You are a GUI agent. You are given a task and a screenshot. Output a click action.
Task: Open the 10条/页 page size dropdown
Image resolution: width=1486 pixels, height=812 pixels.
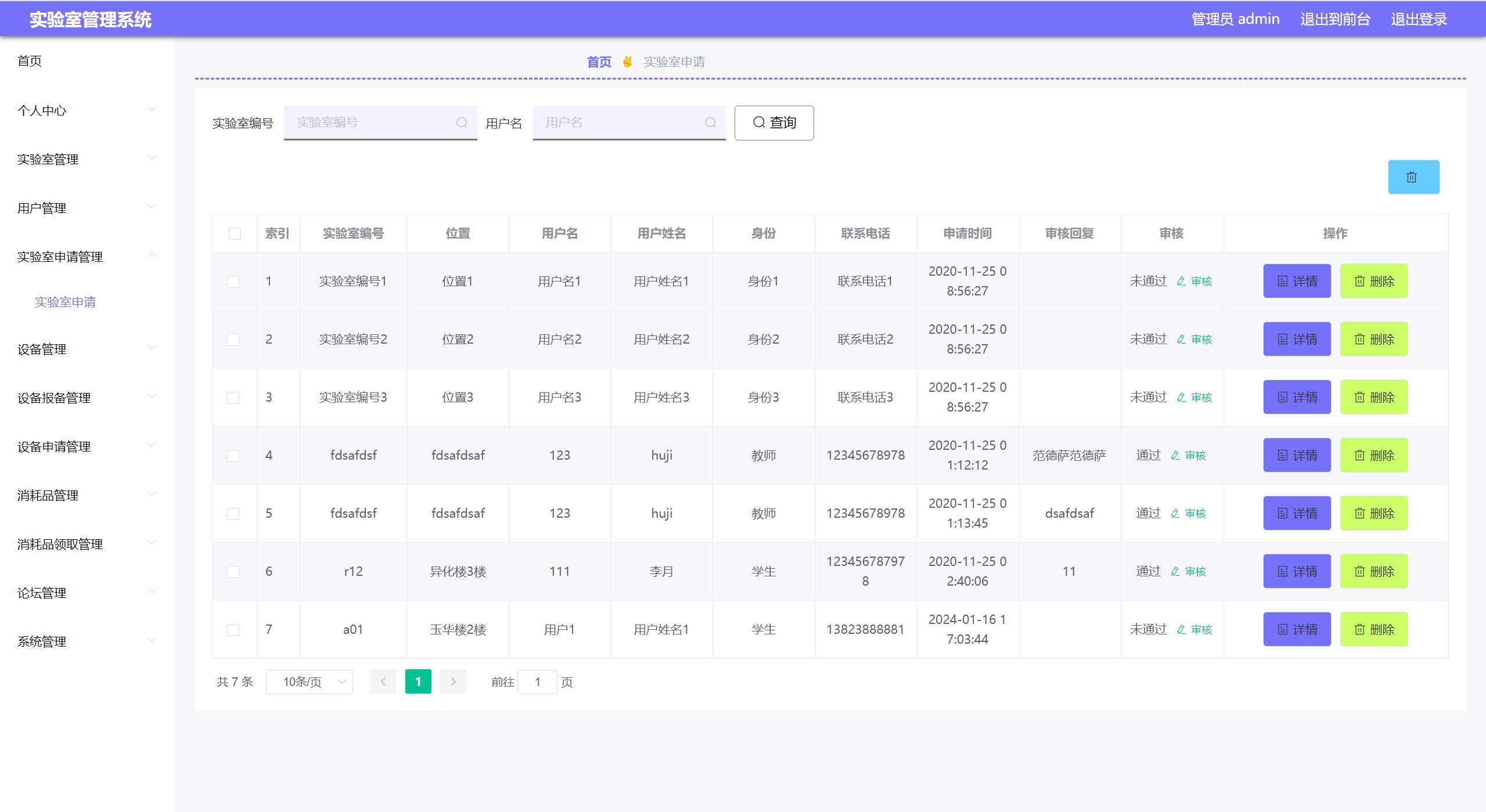[x=309, y=681]
